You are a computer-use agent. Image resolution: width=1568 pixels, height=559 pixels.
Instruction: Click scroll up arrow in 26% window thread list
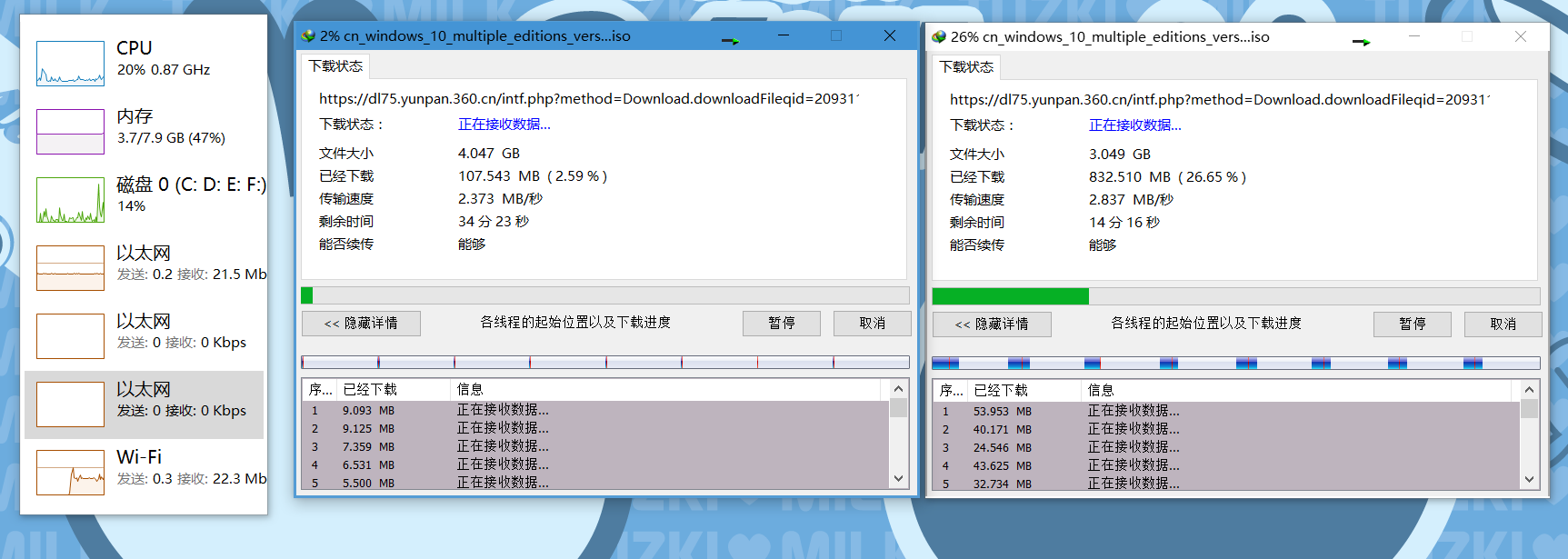1529,390
